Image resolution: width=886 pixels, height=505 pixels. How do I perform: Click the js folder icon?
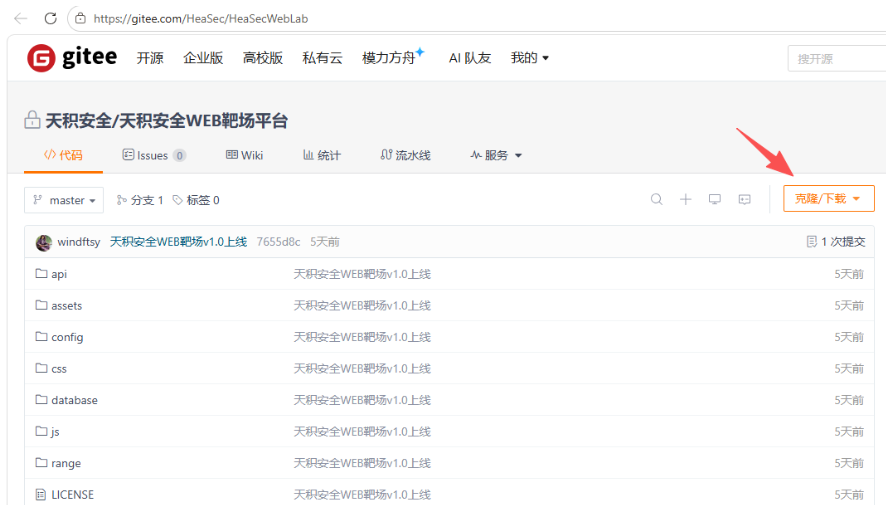pyautogui.click(x=41, y=431)
